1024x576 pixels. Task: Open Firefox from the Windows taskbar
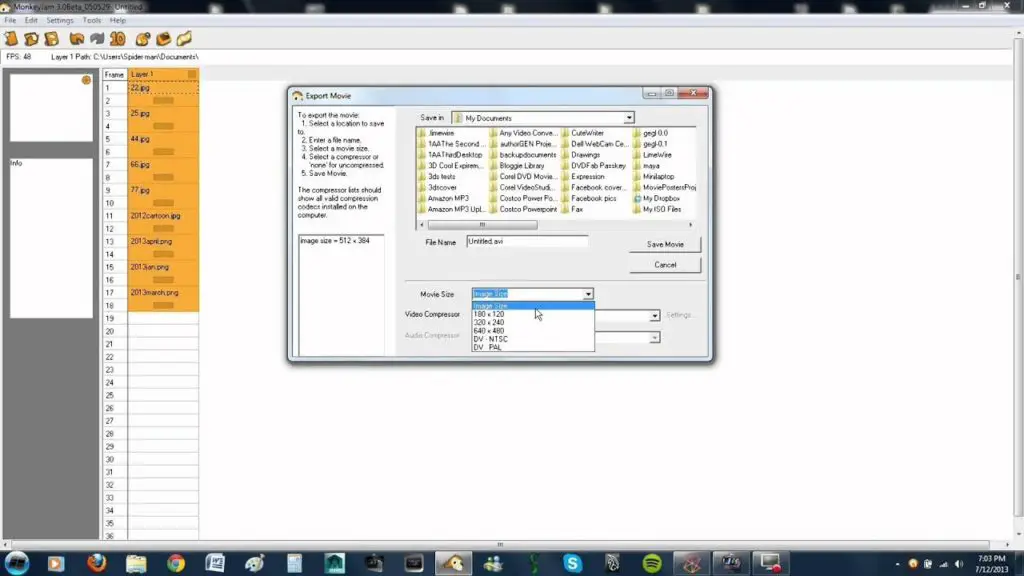tap(96, 562)
